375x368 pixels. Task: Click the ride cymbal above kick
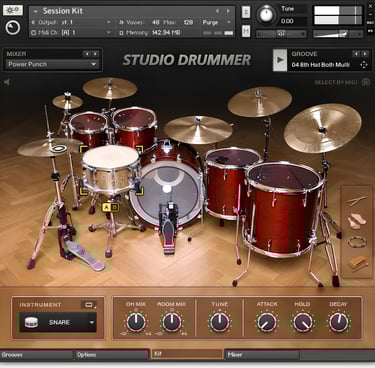tap(198, 130)
